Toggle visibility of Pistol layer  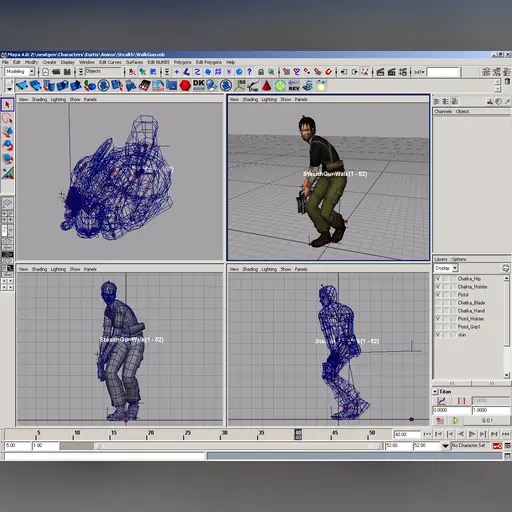[x=438, y=295]
